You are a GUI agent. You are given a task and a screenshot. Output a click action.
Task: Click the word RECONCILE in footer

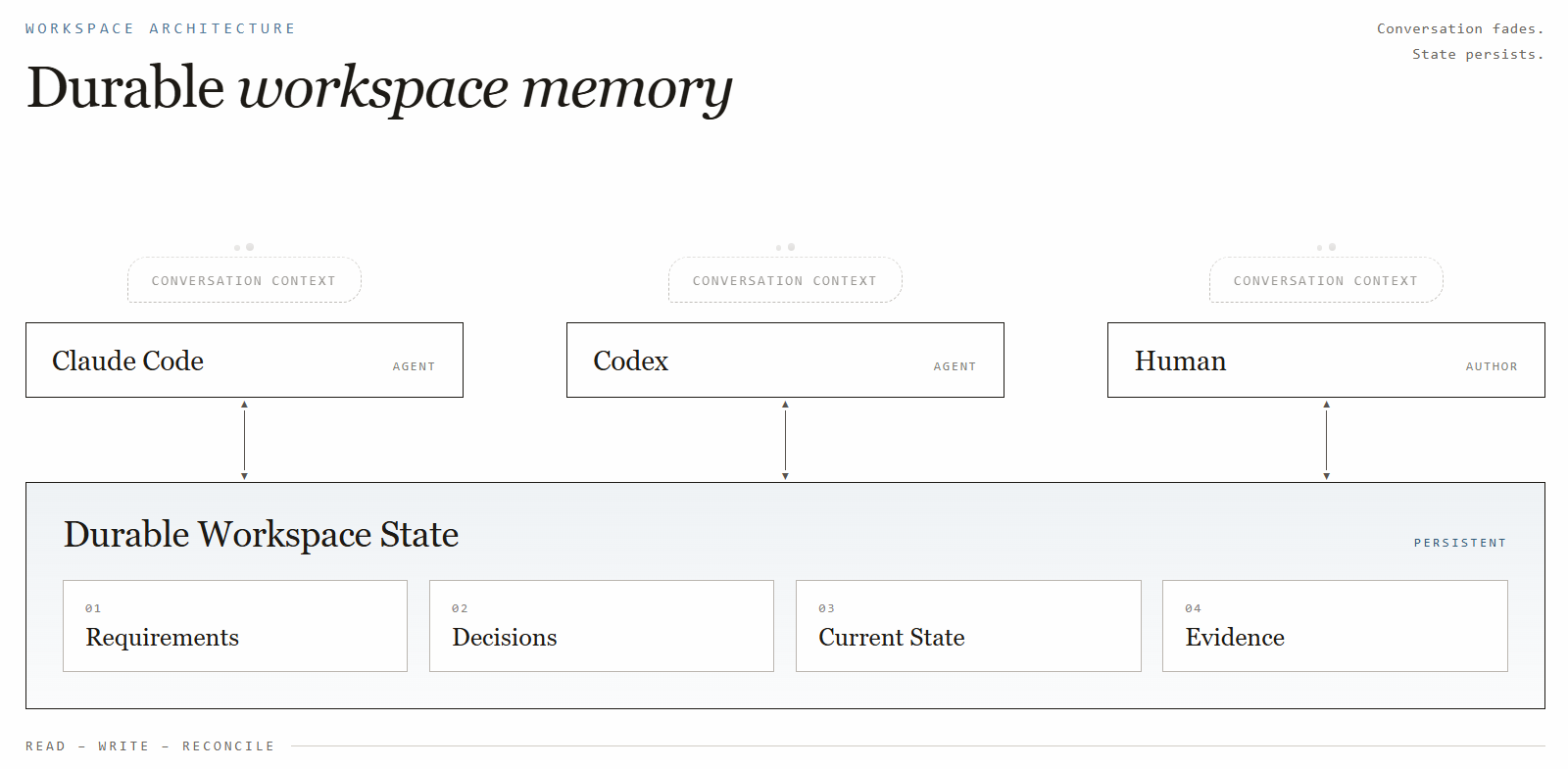228,745
